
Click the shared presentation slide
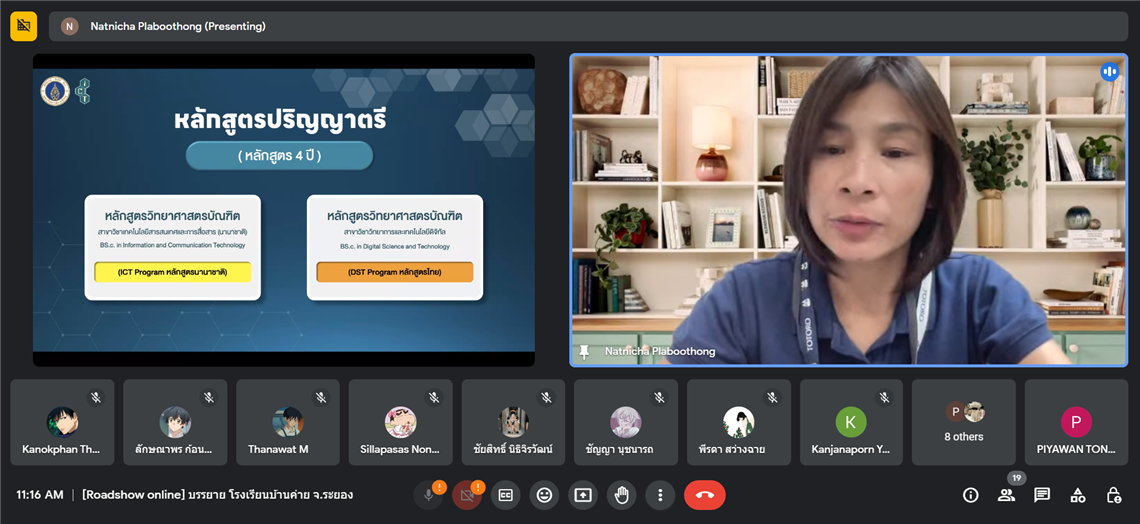284,210
